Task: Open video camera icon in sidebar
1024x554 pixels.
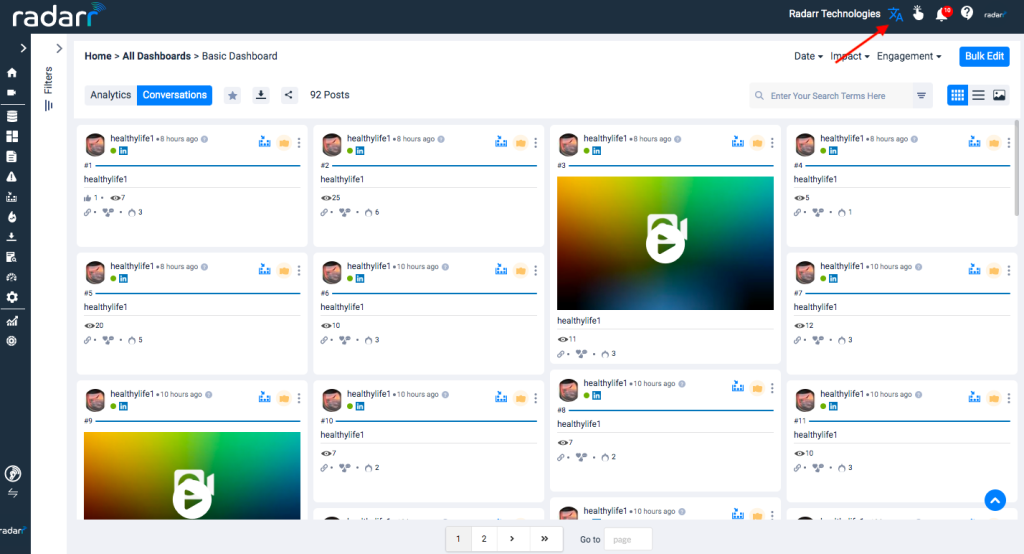Action: coord(12,93)
